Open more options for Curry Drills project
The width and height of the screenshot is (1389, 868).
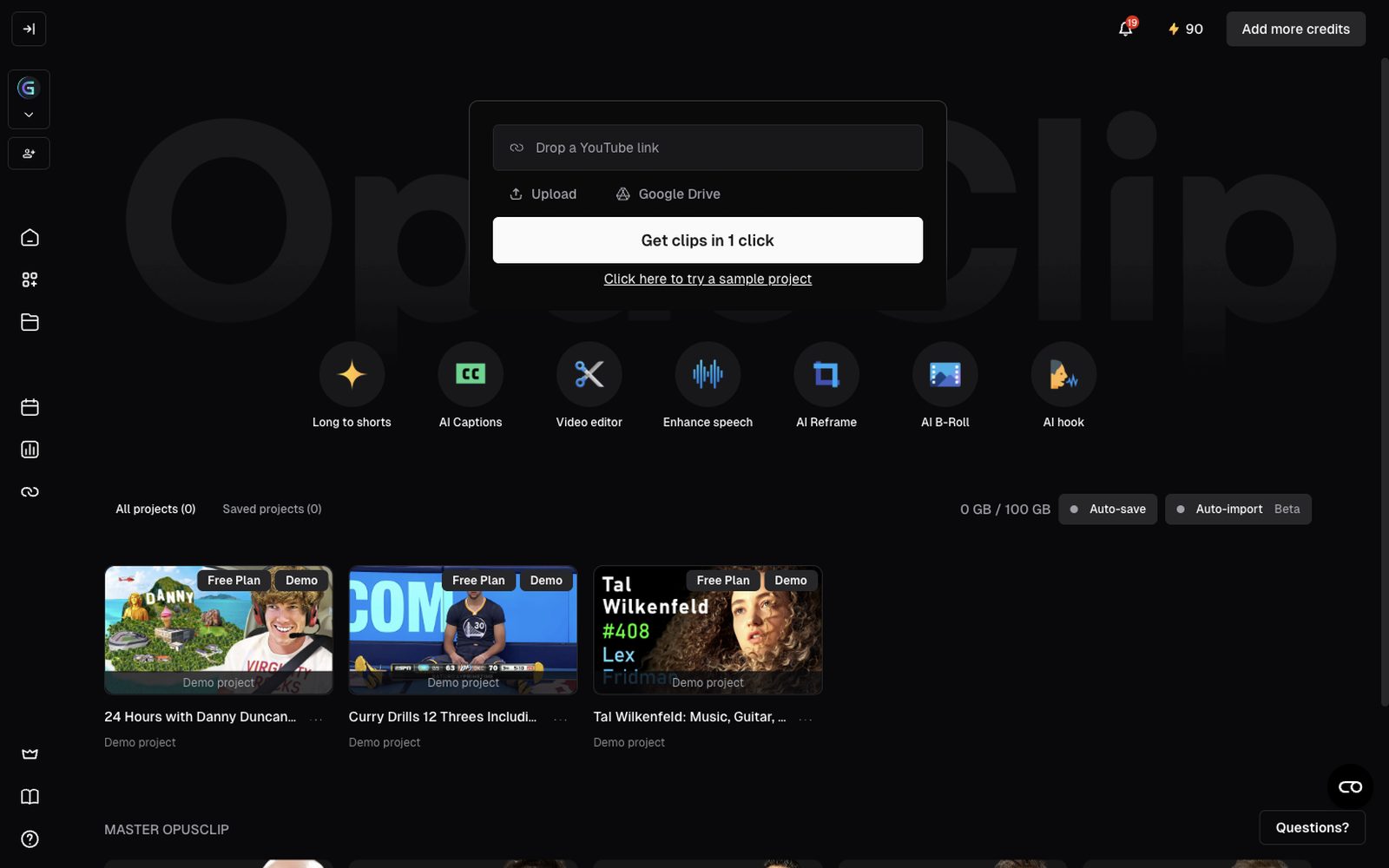(561, 719)
